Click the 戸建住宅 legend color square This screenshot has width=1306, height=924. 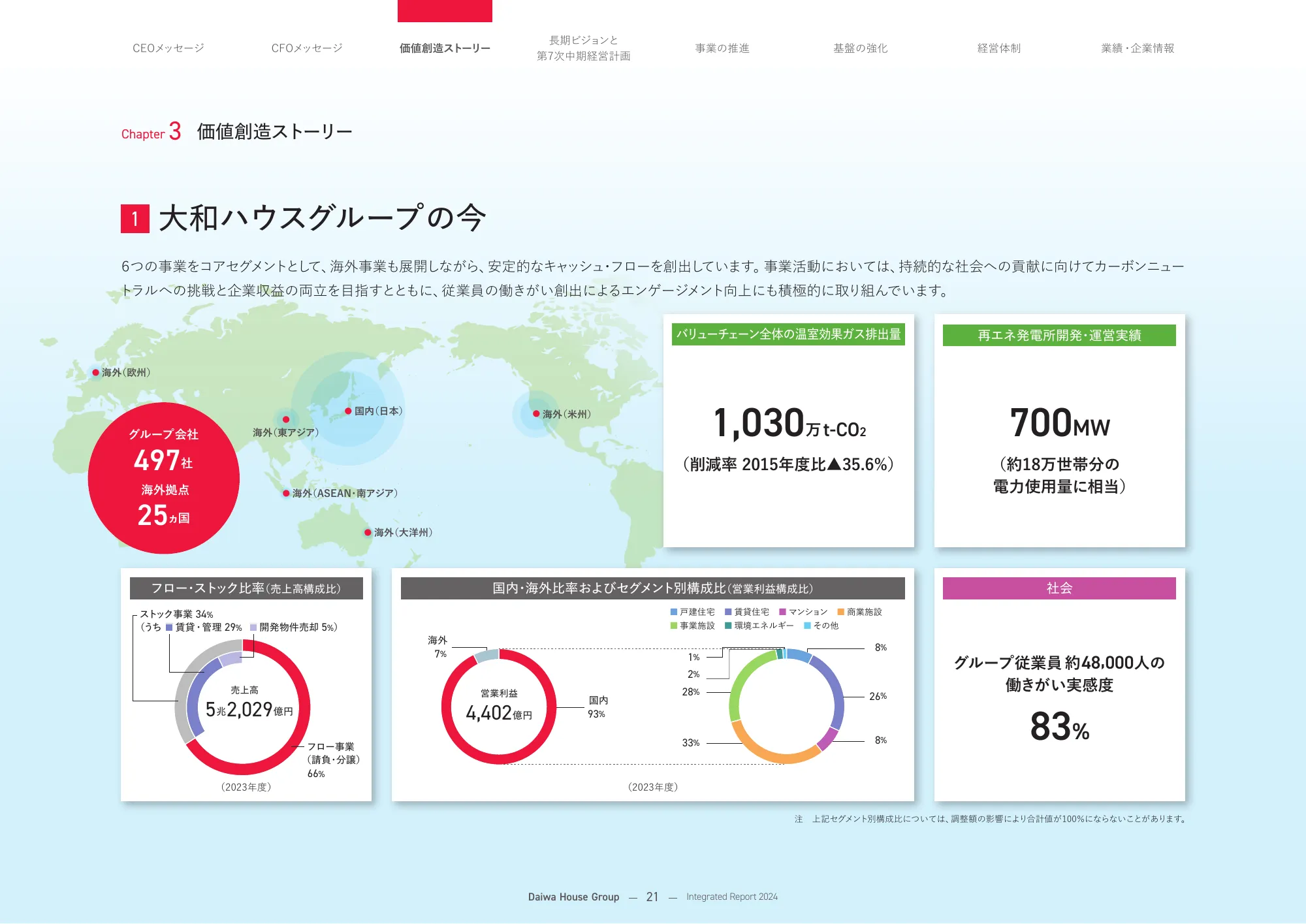[674, 612]
